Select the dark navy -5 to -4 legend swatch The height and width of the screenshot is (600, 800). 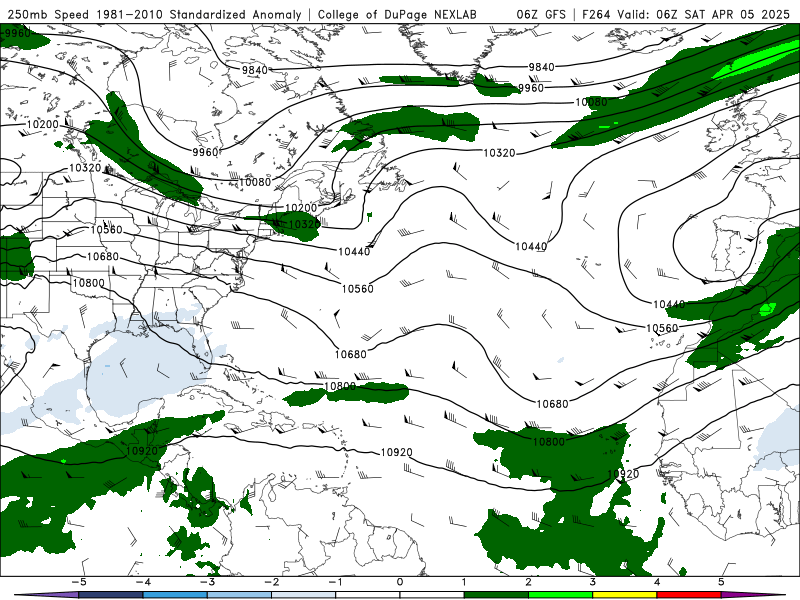tap(111, 595)
